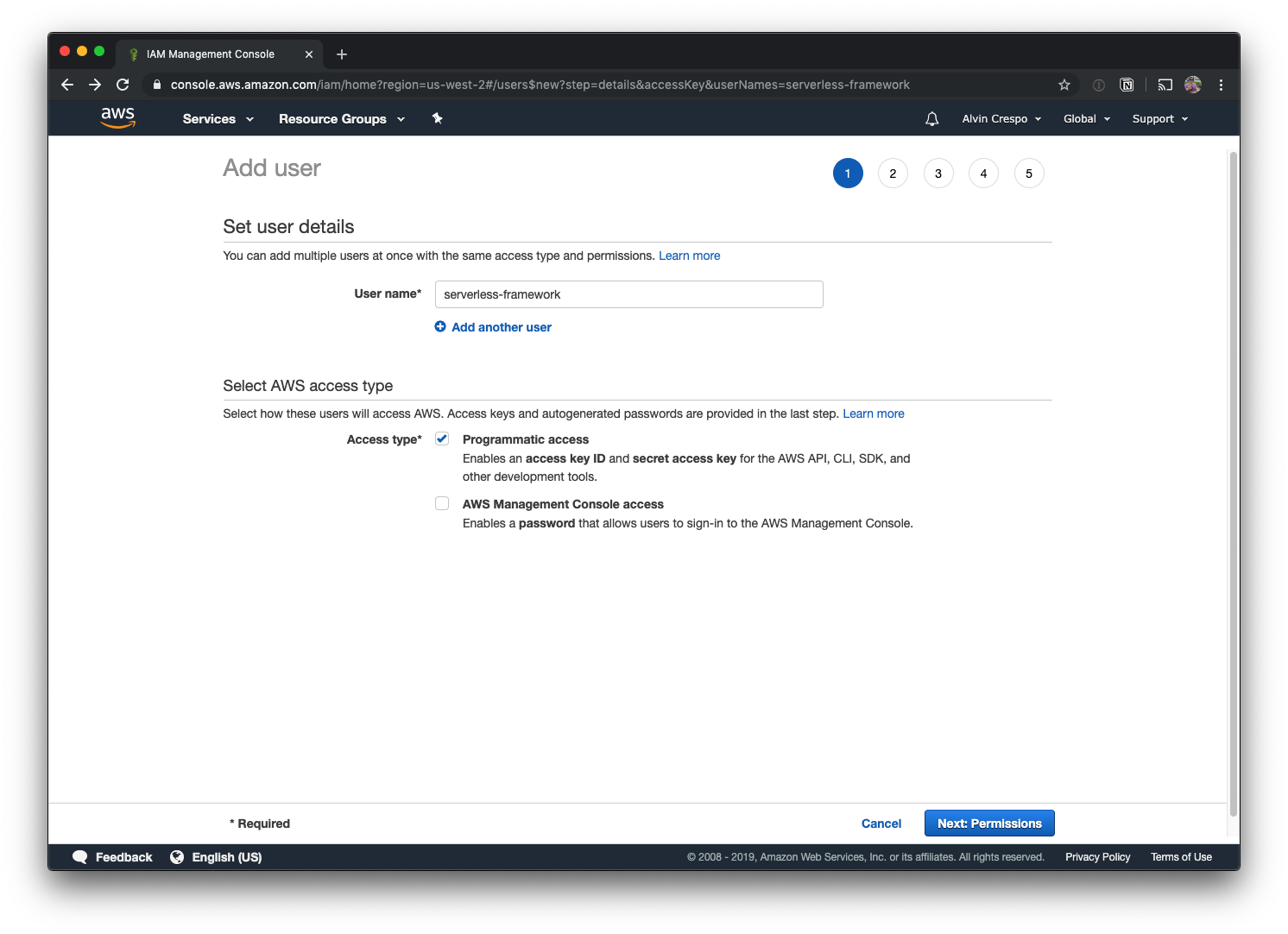Screen dimensions: 1288x934
Task: Click the AWS logo home icon
Action: 117,117
